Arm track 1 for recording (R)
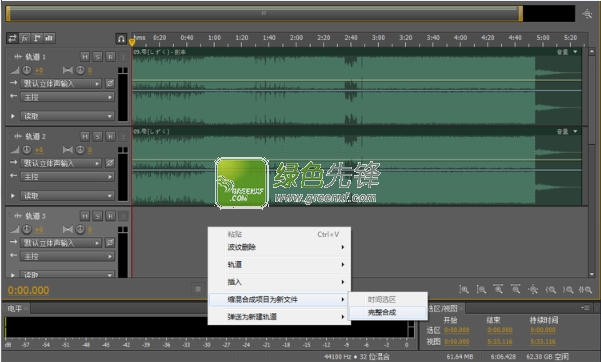Image resolution: width=601 pixels, height=362 pixels. 110,57
